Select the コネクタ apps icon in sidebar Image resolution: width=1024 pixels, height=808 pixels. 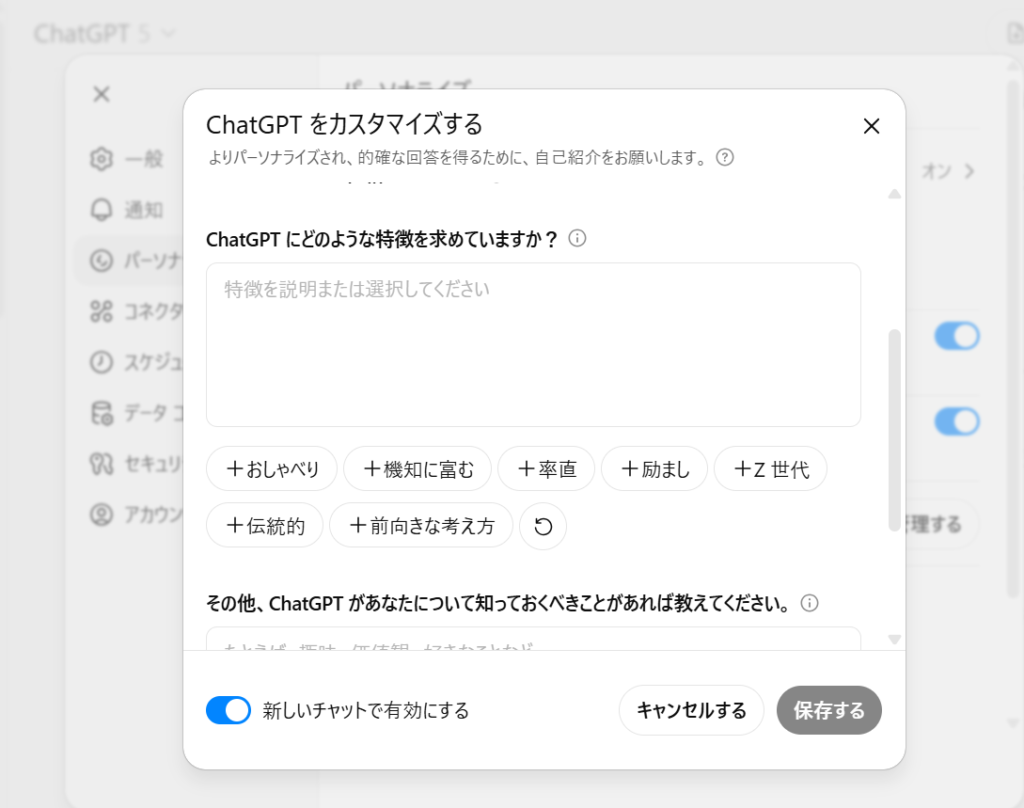tap(101, 312)
